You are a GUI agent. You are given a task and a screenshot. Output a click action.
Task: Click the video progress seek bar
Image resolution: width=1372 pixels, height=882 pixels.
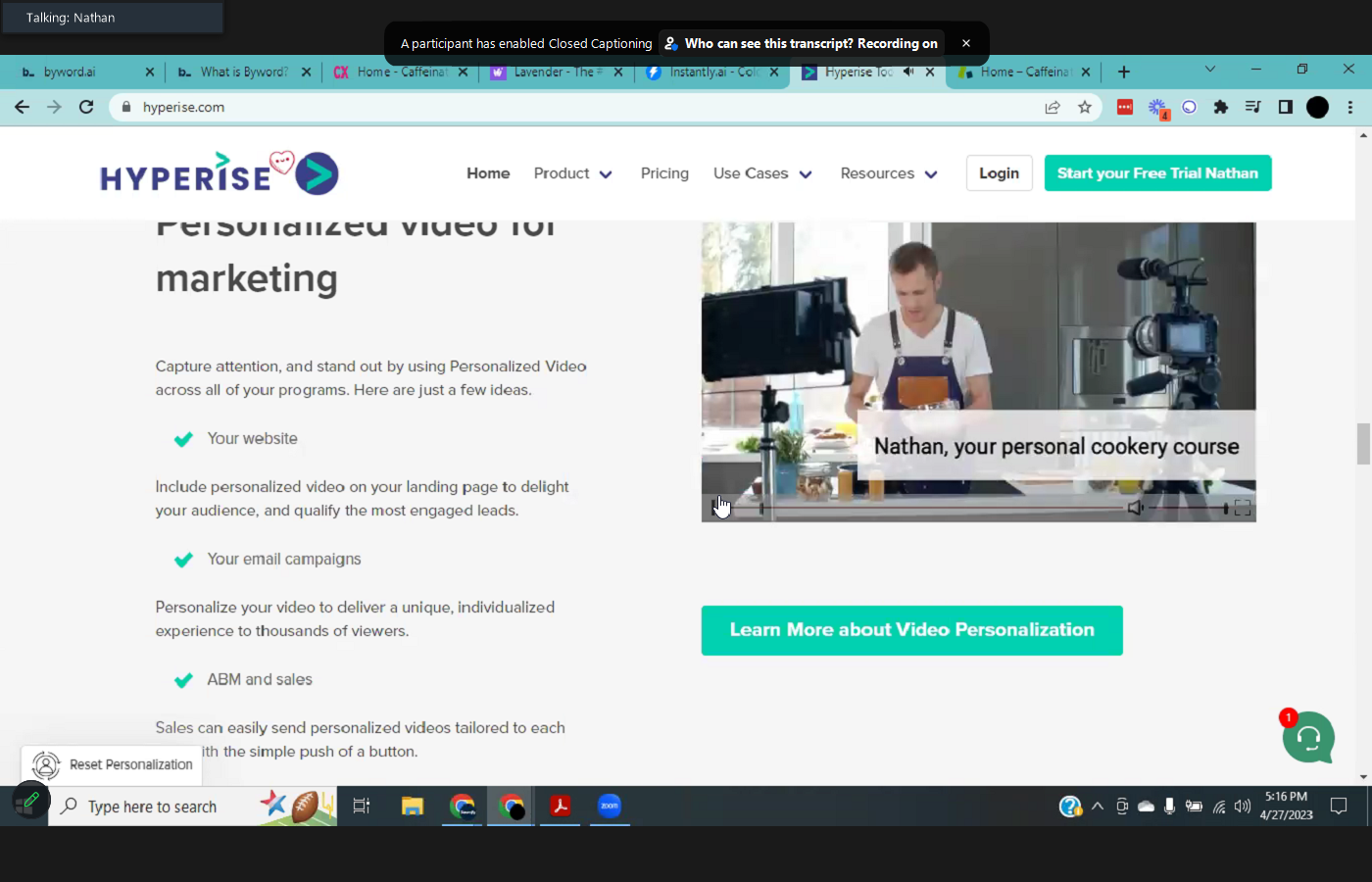tap(941, 508)
